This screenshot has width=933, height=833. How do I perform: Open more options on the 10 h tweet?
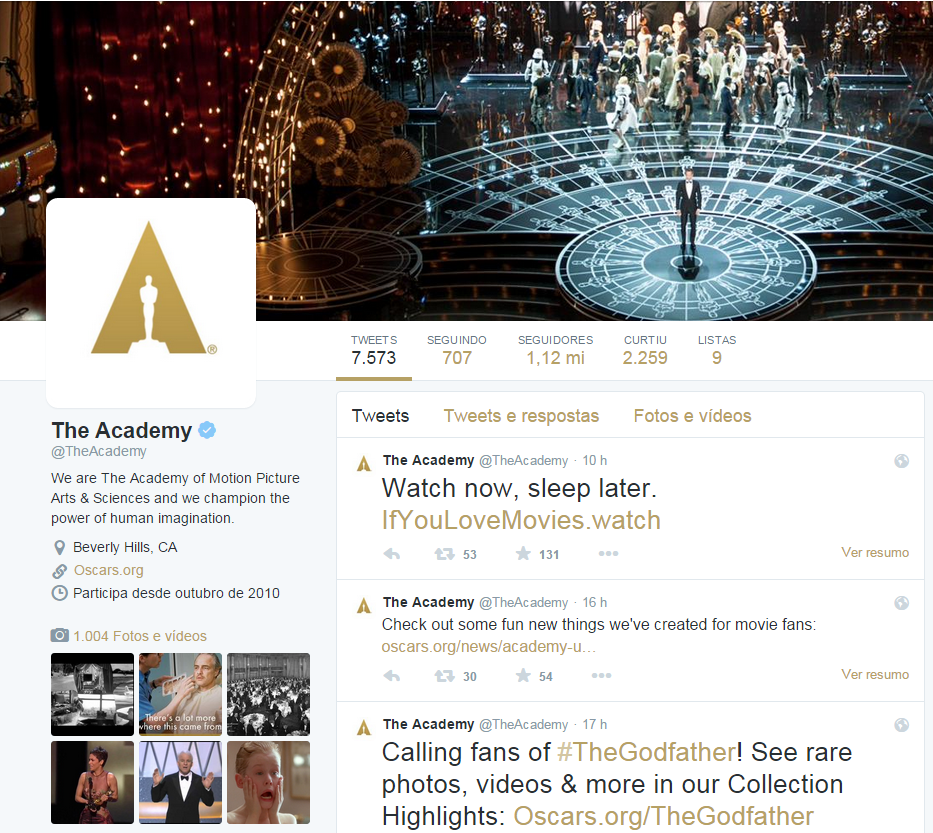coord(608,553)
